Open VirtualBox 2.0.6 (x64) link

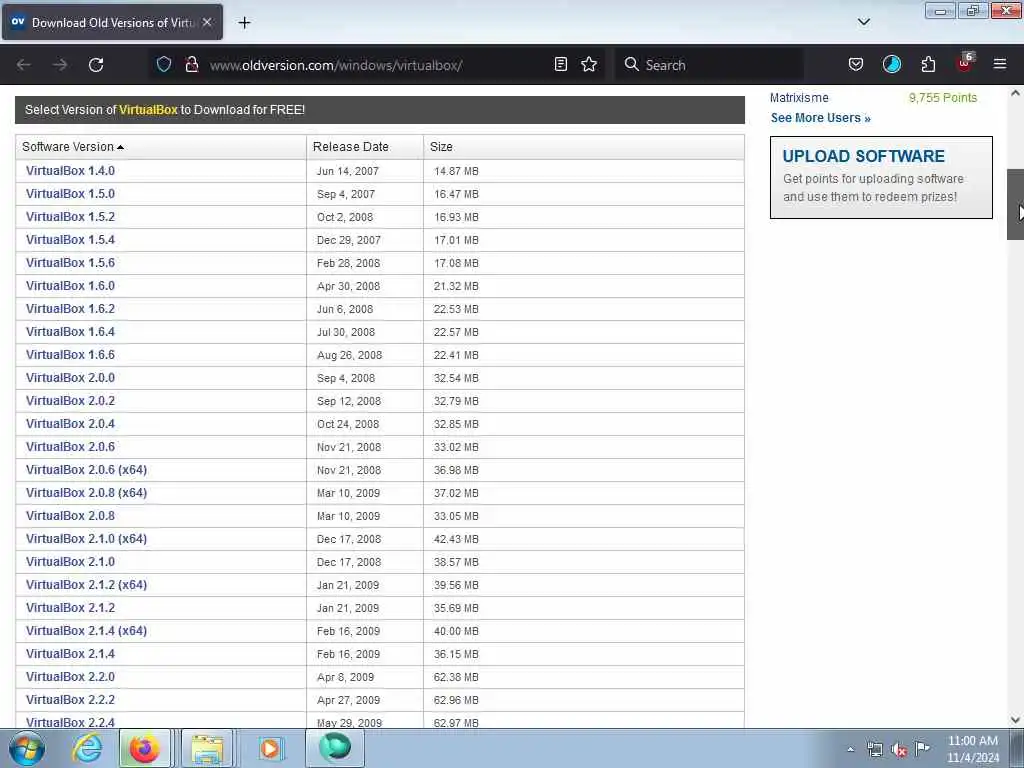pyautogui.click(x=86, y=470)
